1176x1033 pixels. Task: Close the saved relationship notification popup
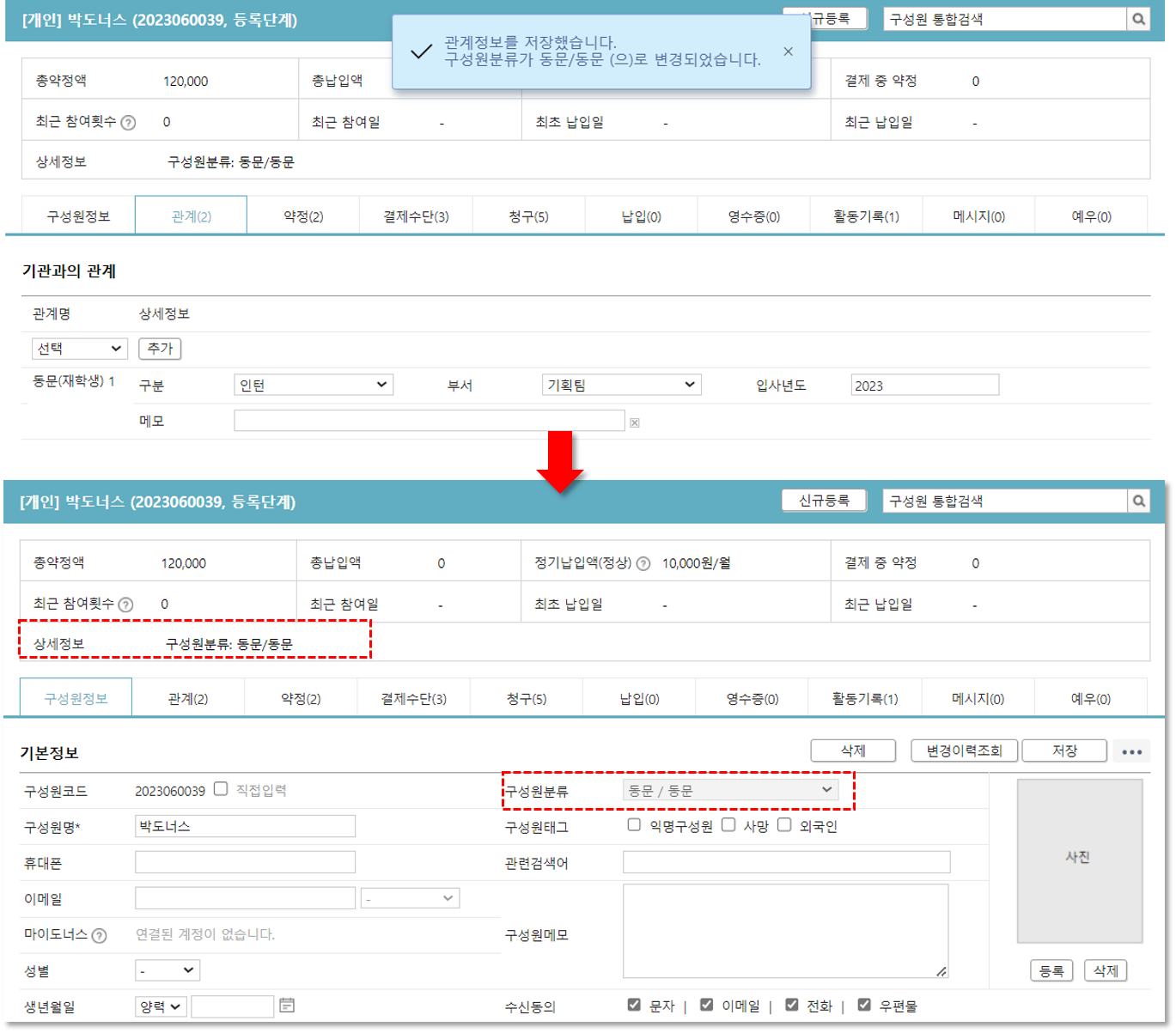(x=788, y=52)
